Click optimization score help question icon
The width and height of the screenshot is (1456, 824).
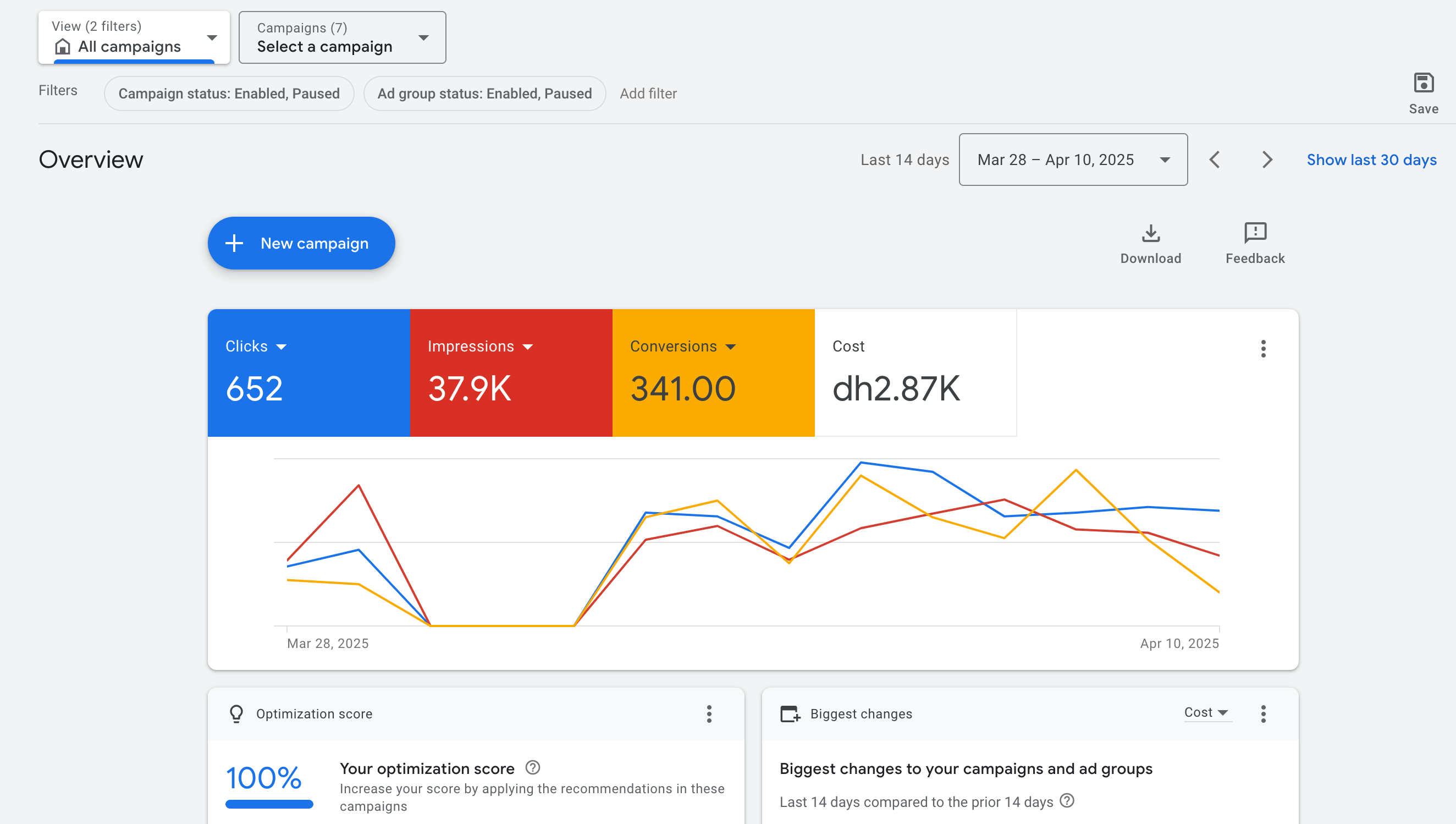(532, 767)
